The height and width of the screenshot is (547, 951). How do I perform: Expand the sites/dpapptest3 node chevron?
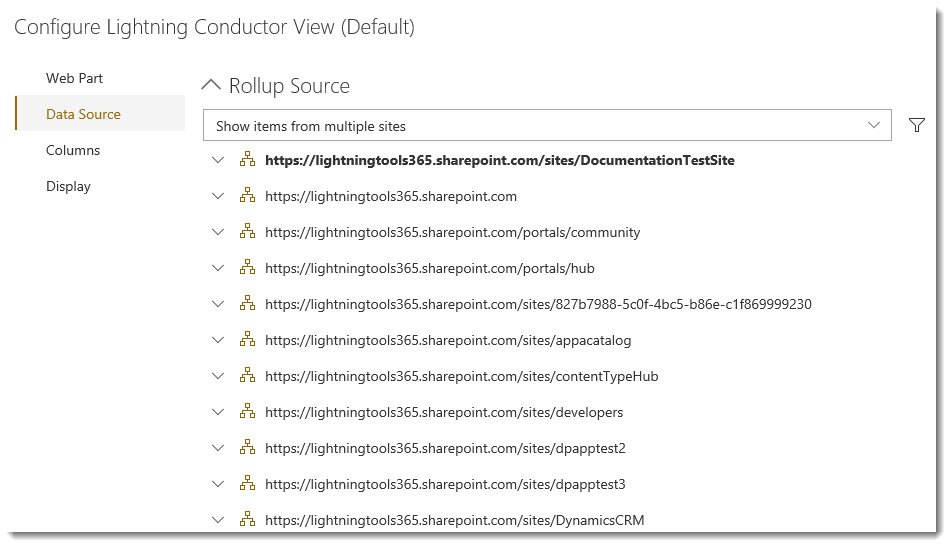point(218,484)
